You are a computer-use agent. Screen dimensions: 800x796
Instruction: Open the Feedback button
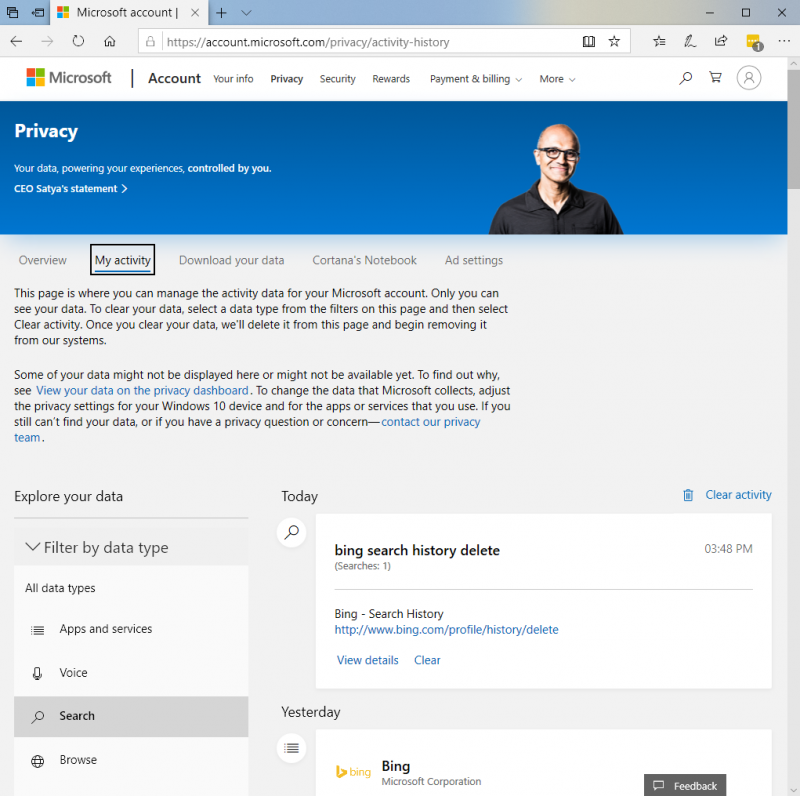point(685,785)
